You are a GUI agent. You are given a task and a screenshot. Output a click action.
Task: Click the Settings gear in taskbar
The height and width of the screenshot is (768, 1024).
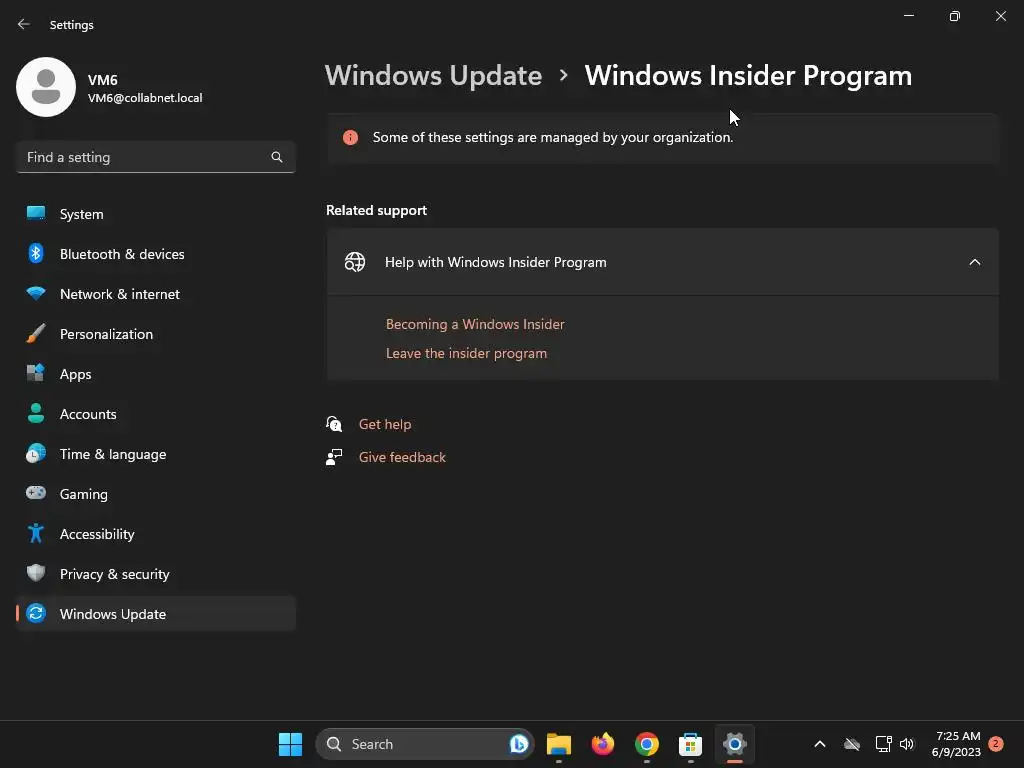coord(735,744)
